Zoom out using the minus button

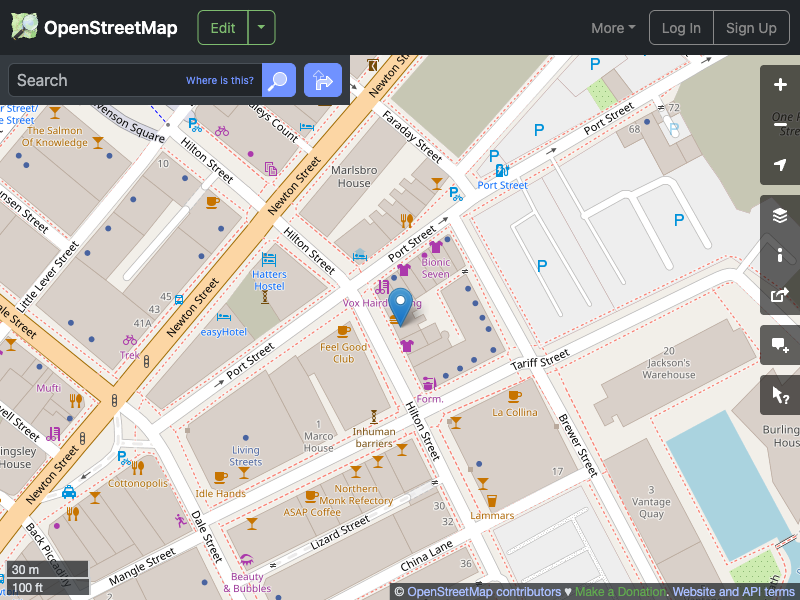click(x=779, y=125)
